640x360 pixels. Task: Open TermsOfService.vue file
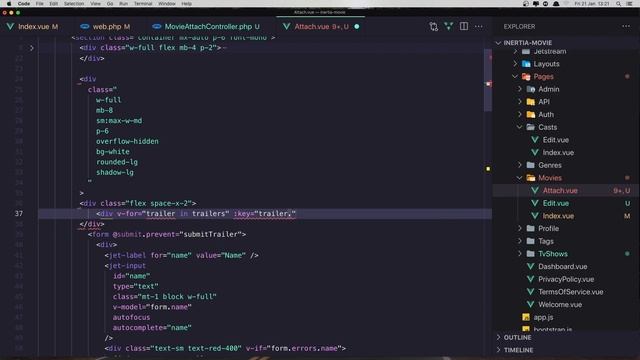coord(570,292)
